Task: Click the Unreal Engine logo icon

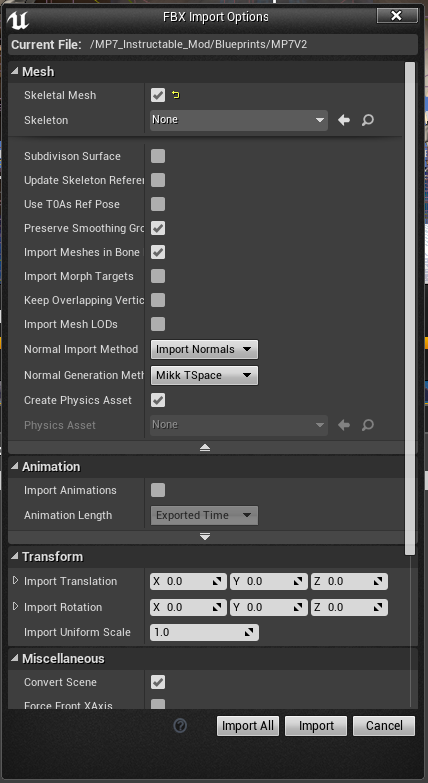Action: coord(18,18)
